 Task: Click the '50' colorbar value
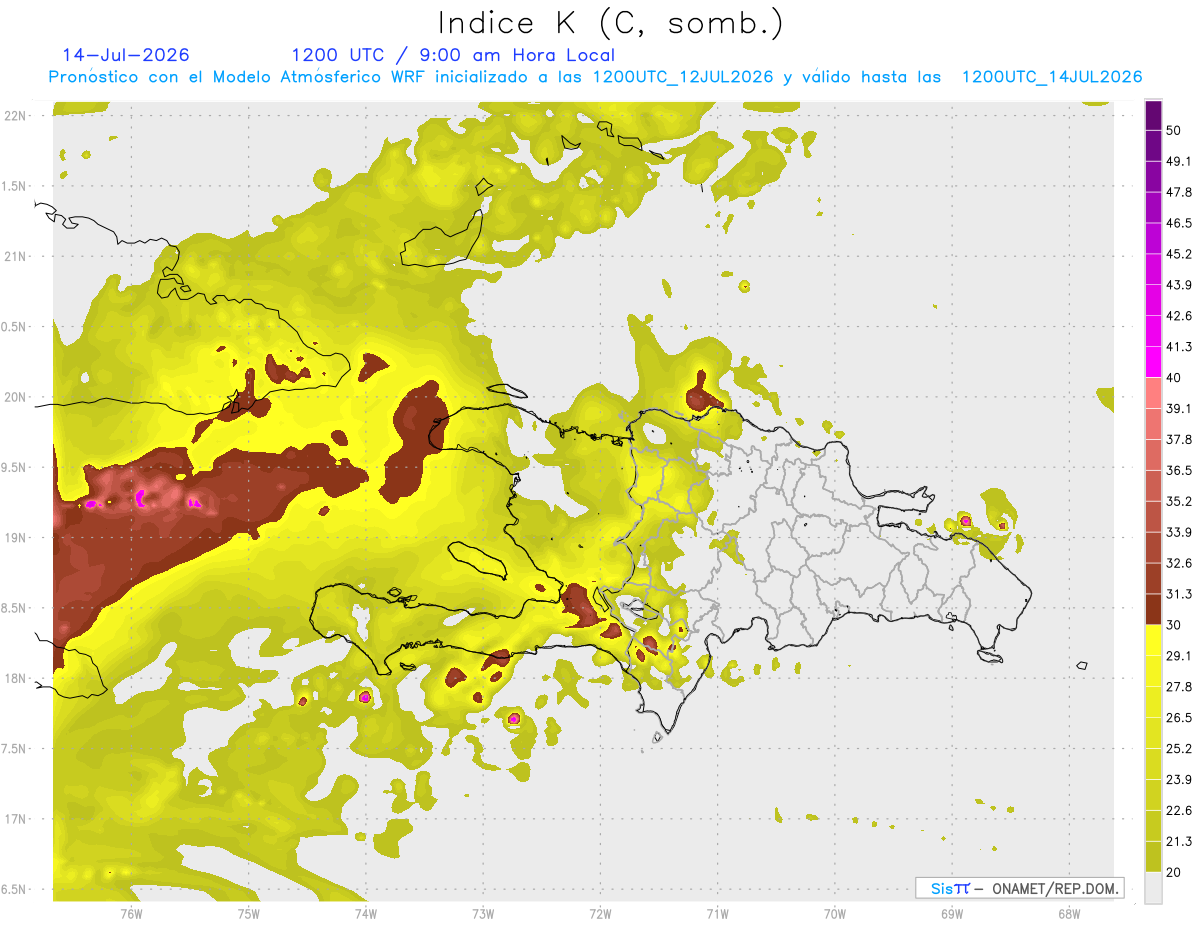1174,130
